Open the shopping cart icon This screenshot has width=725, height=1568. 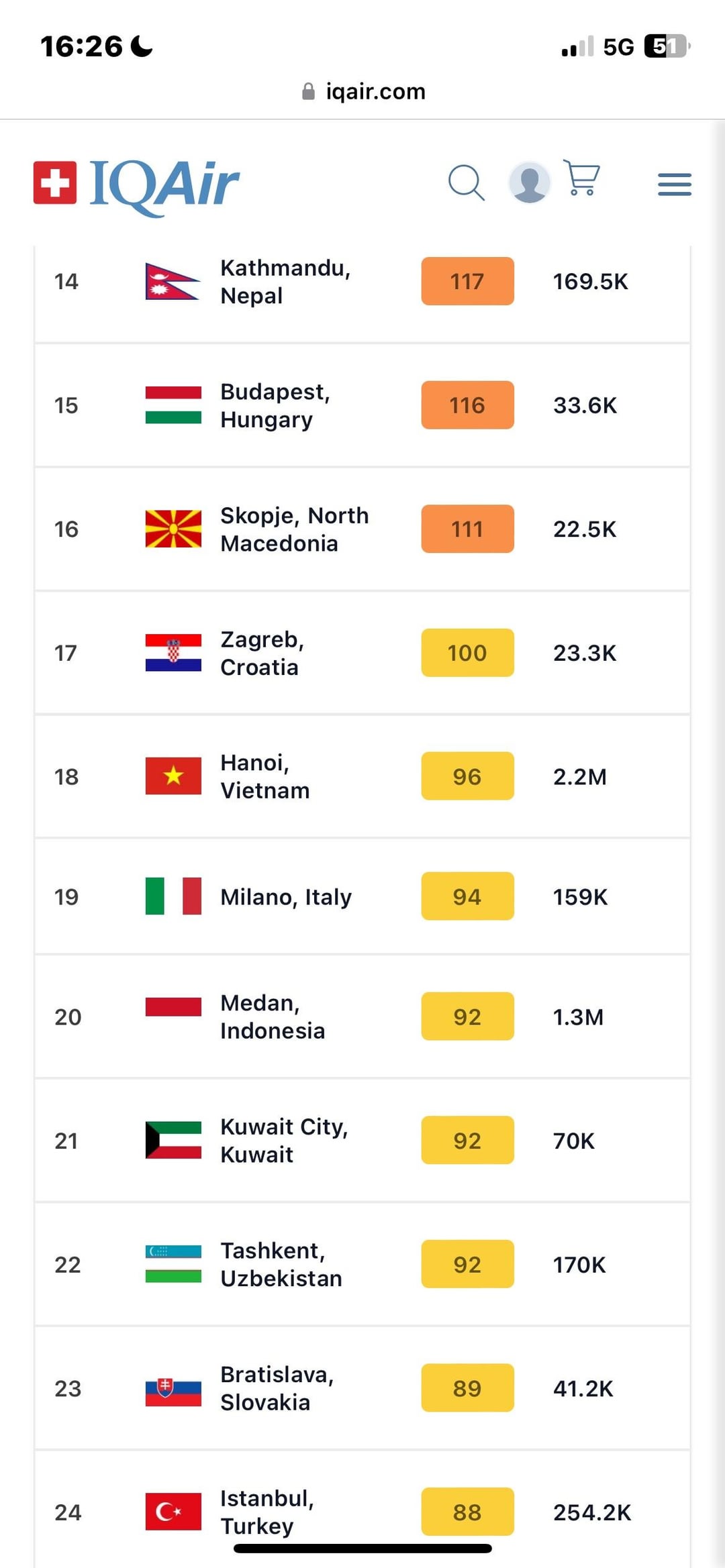(x=581, y=178)
